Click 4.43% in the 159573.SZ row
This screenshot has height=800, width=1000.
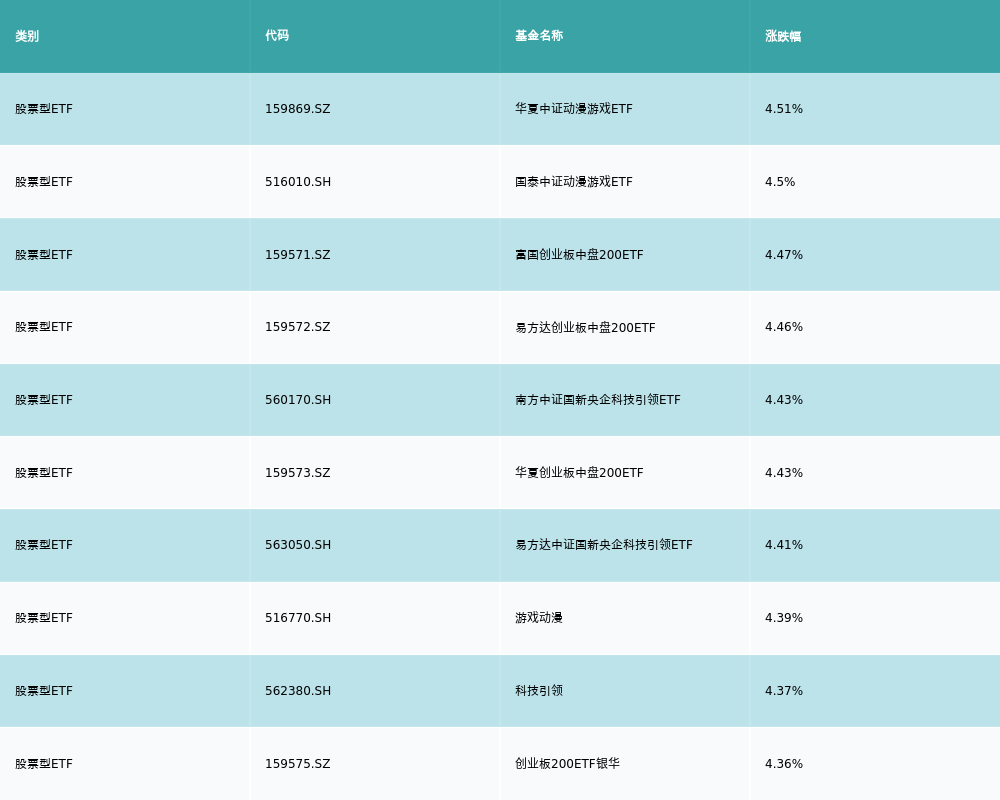(x=784, y=473)
